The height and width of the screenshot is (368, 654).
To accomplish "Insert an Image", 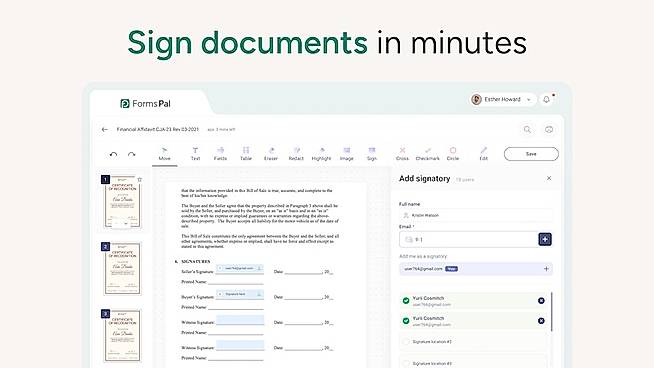I will tap(347, 154).
